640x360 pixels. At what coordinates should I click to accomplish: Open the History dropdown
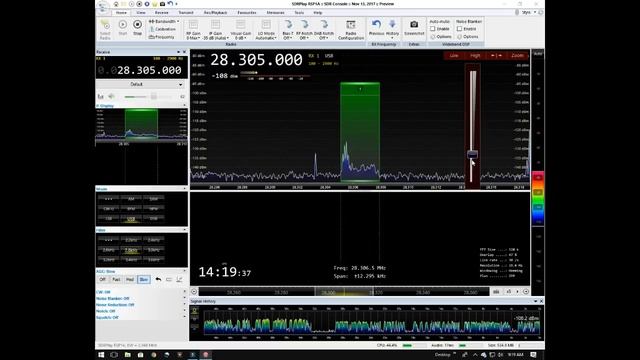[x=392, y=29]
